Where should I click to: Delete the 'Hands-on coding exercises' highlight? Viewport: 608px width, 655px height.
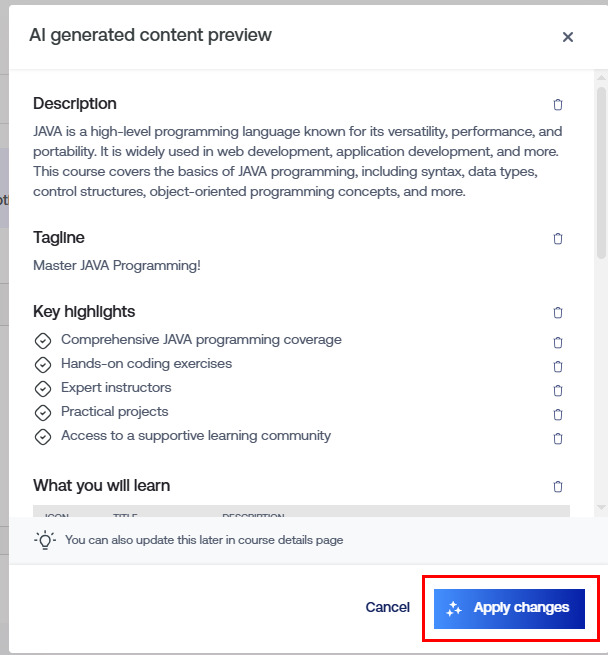pos(558,366)
